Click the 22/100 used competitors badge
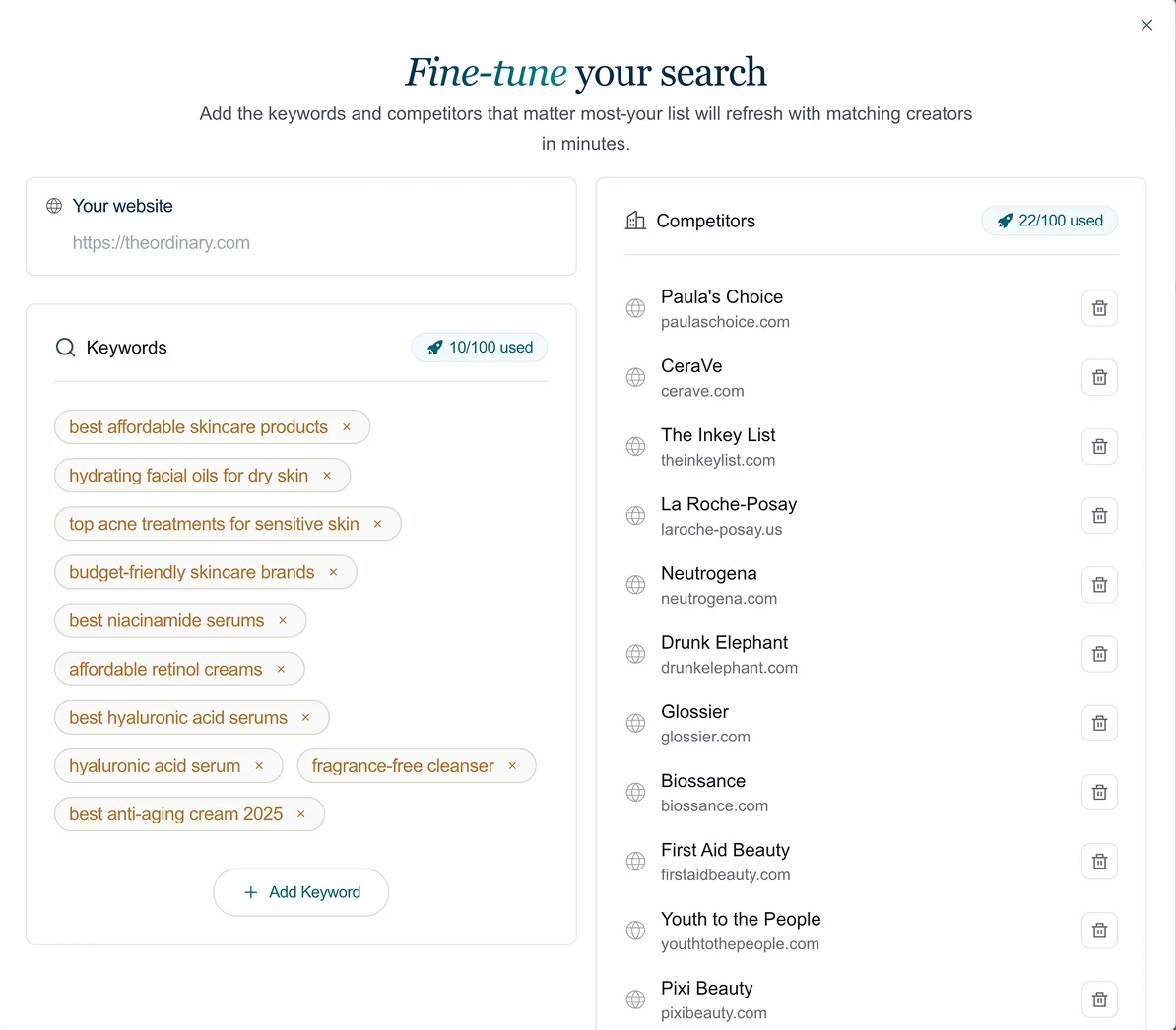This screenshot has height=1030, width=1176. click(1049, 221)
